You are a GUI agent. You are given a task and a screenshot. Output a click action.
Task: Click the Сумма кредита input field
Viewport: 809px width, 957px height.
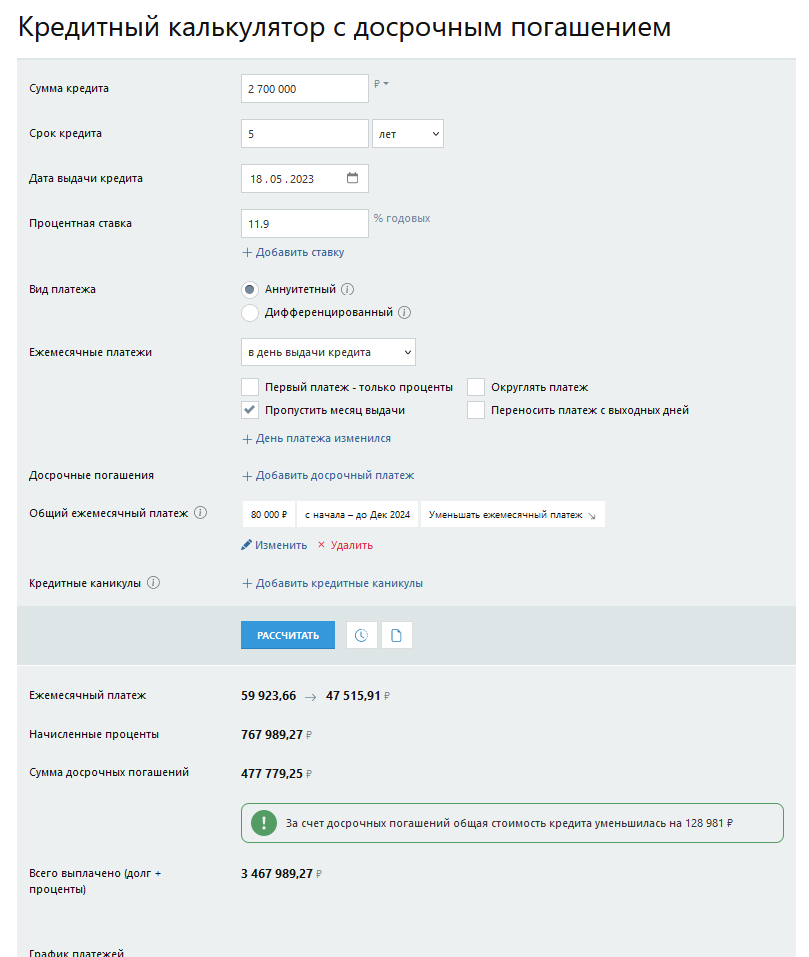point(304,89)
